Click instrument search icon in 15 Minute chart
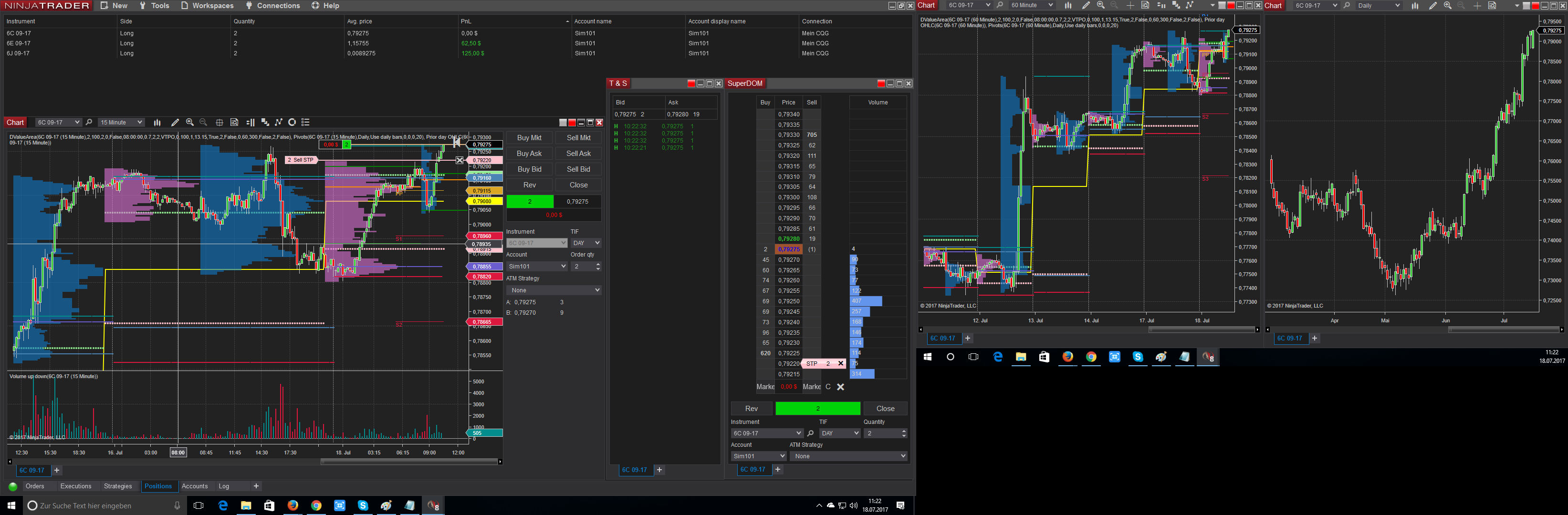1568x515 pixels. (89, 122)
